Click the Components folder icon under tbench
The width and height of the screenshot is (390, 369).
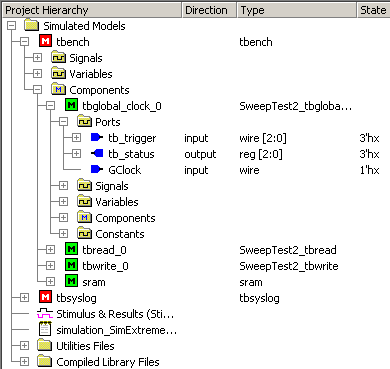pos(58,89)
